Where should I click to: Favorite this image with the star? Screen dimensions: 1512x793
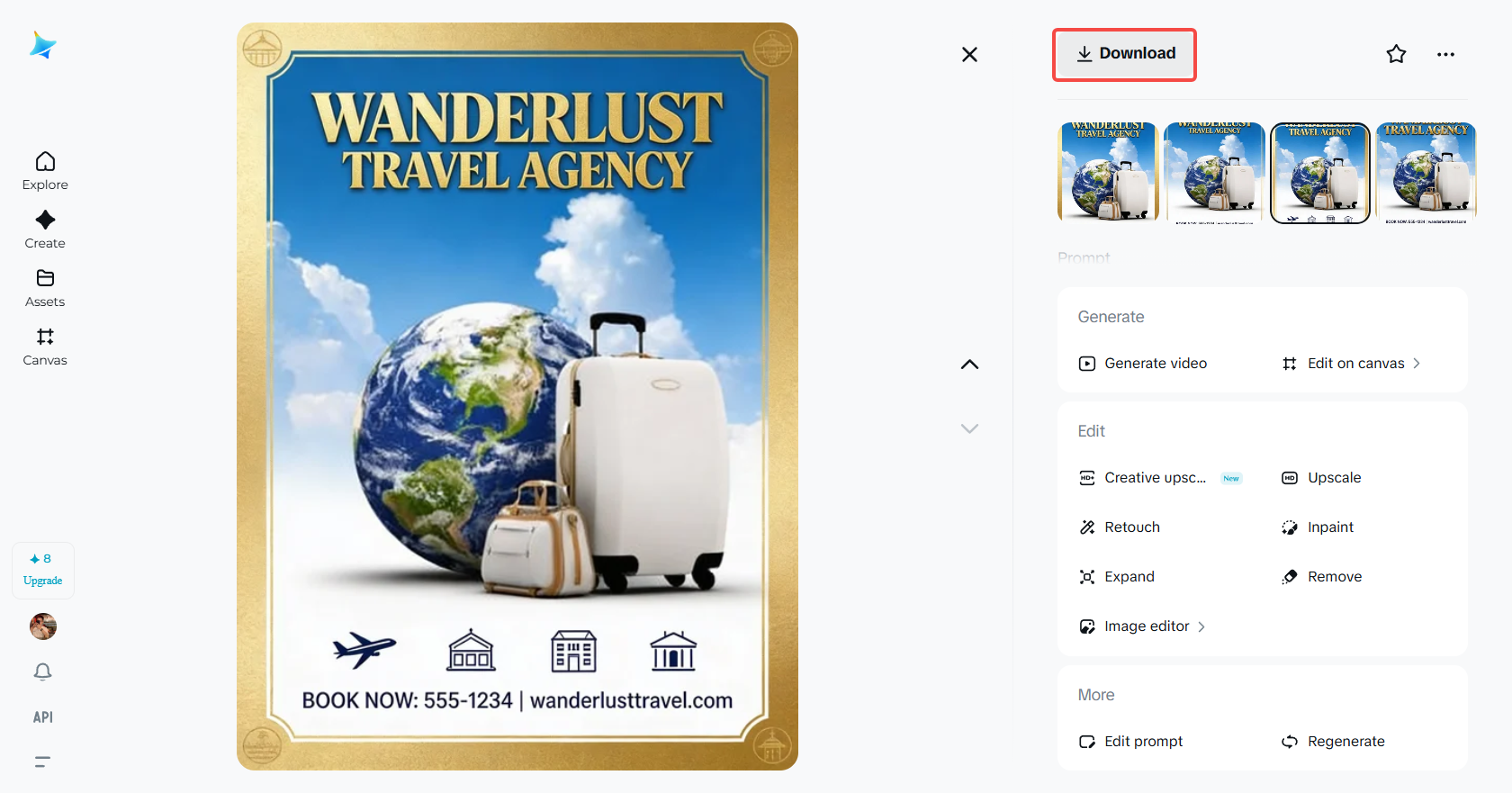[x=1396, y=54]
